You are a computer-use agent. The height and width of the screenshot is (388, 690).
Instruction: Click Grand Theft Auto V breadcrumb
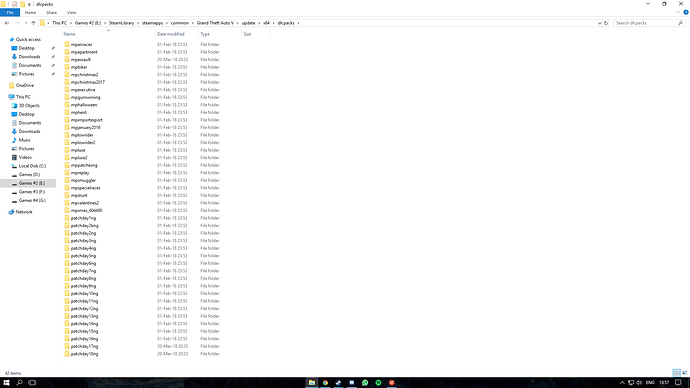[x=215, y=23]
